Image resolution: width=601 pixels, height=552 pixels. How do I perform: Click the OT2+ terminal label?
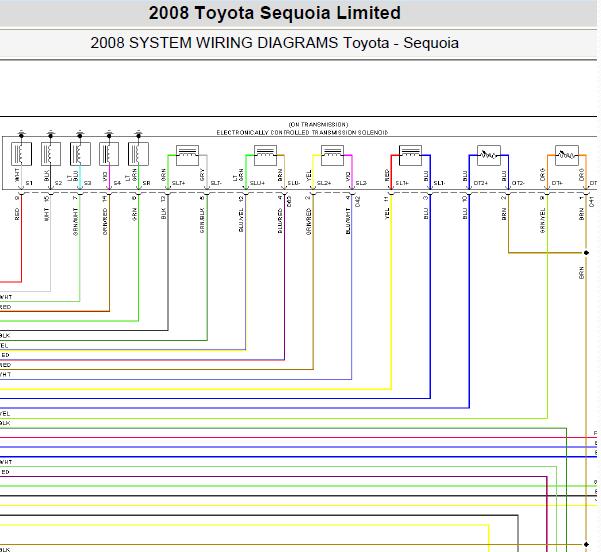tap(481, 183)
